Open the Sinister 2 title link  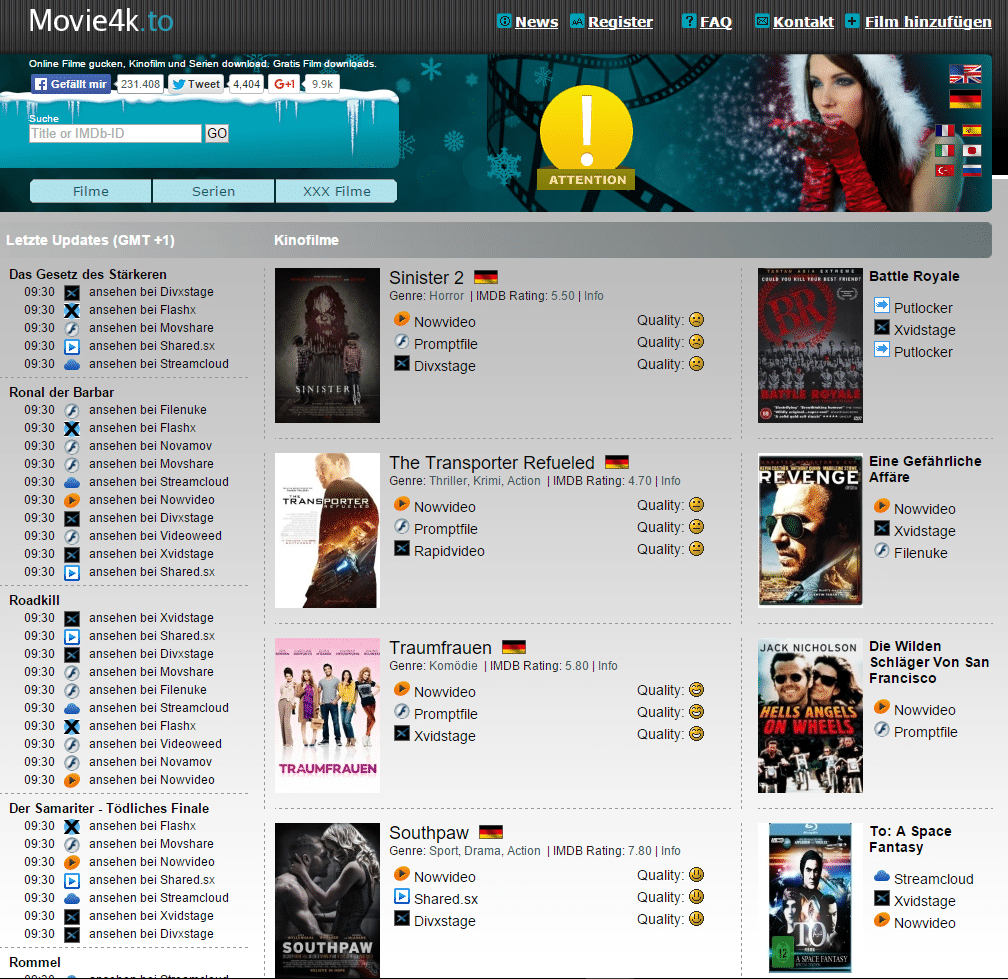pyautogui.click(x=426, y=278)
